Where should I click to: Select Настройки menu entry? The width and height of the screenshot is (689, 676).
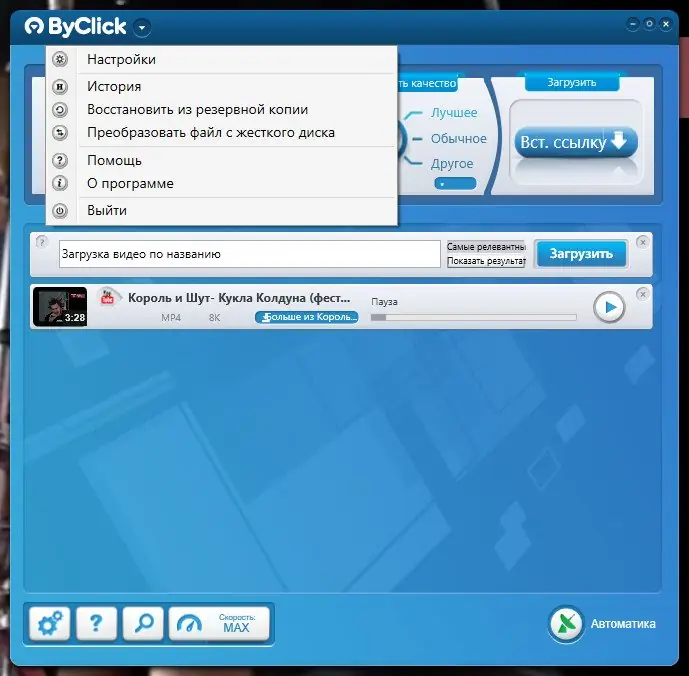[121, 59]
